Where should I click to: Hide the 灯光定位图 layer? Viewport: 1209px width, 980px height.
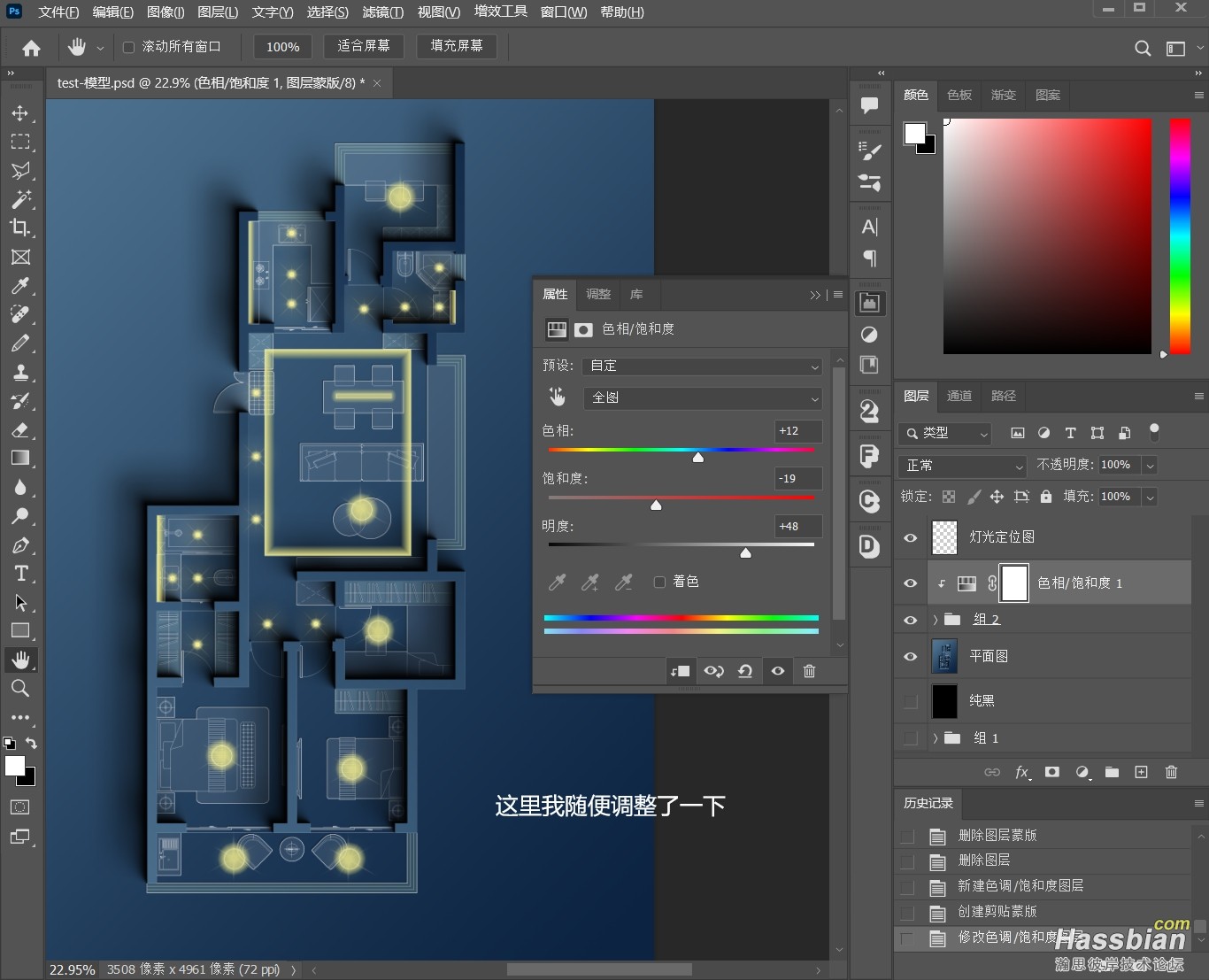tap(910, 537)
